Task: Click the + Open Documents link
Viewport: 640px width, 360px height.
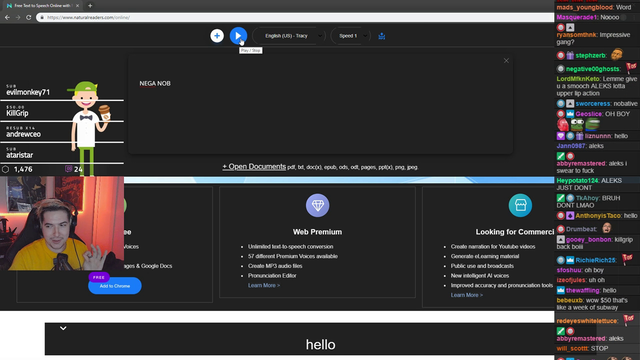Action: pos(254,167)
